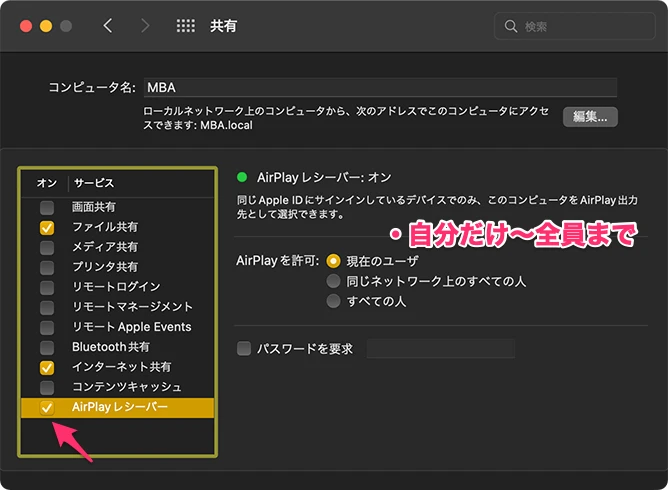Enable the パスワードを要求 checkbox

coord(244,349)
